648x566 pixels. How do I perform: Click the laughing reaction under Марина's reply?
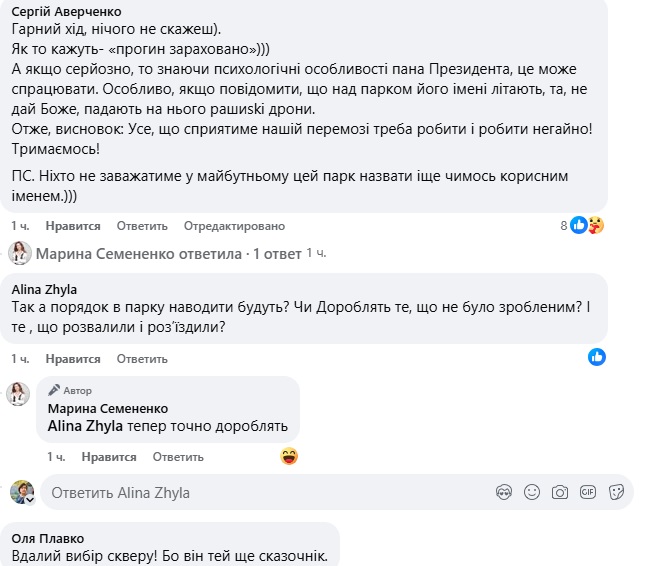(290, 456)
